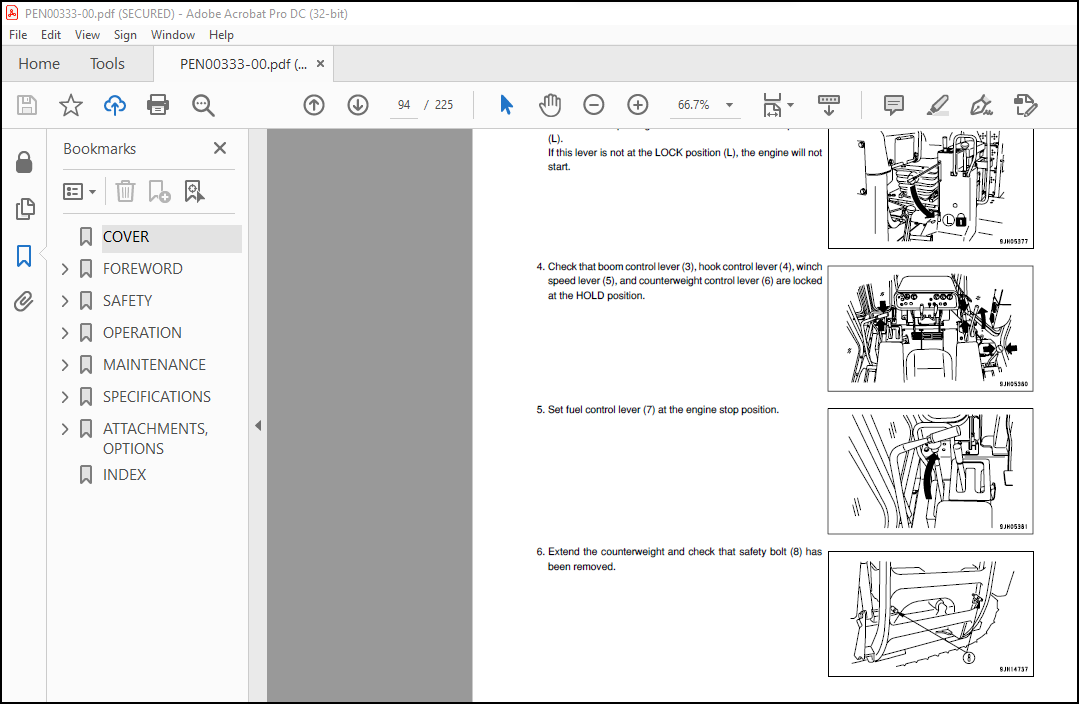Jump to the SPECIFICATIONS bookmark
The image size is (1079, 704).
pyautogui.click(x=157, y=397)
